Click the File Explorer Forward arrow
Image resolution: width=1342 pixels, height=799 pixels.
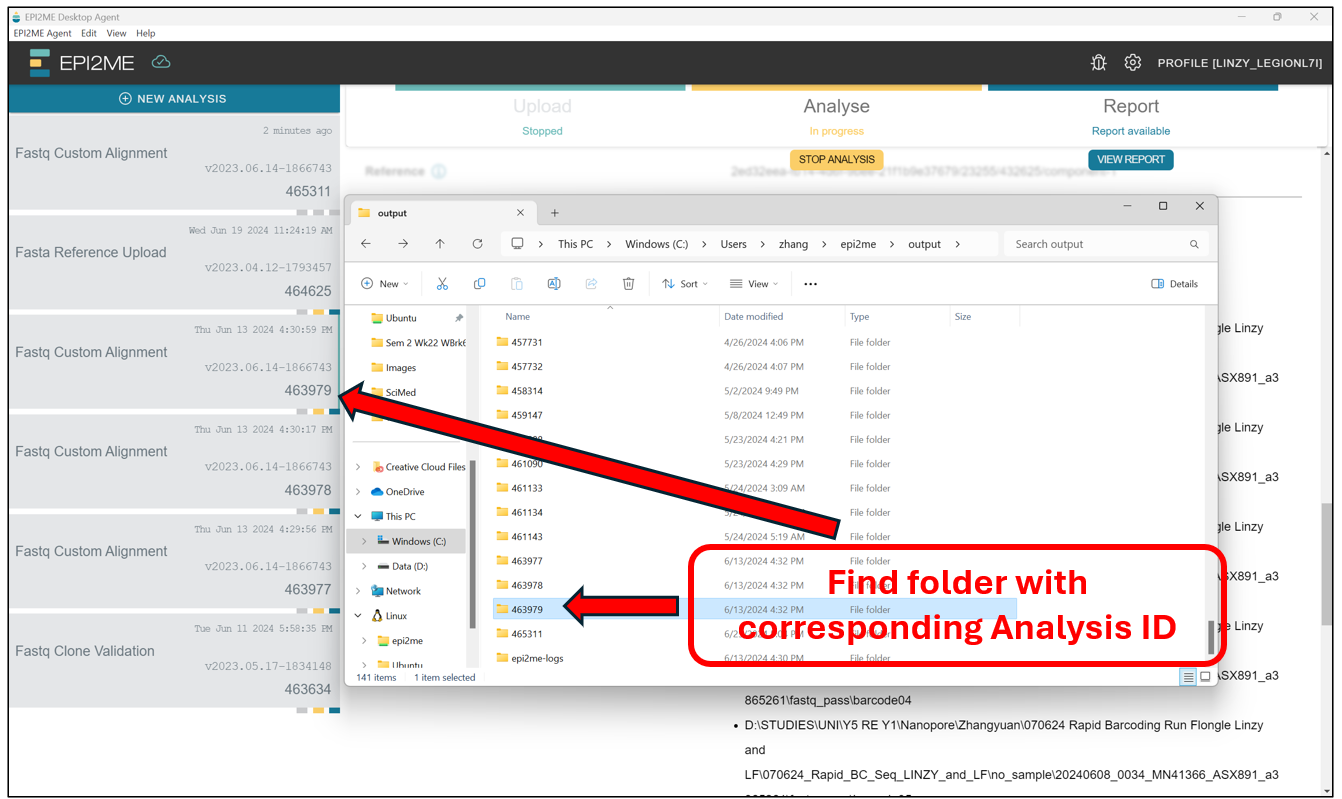pos(403,244)
